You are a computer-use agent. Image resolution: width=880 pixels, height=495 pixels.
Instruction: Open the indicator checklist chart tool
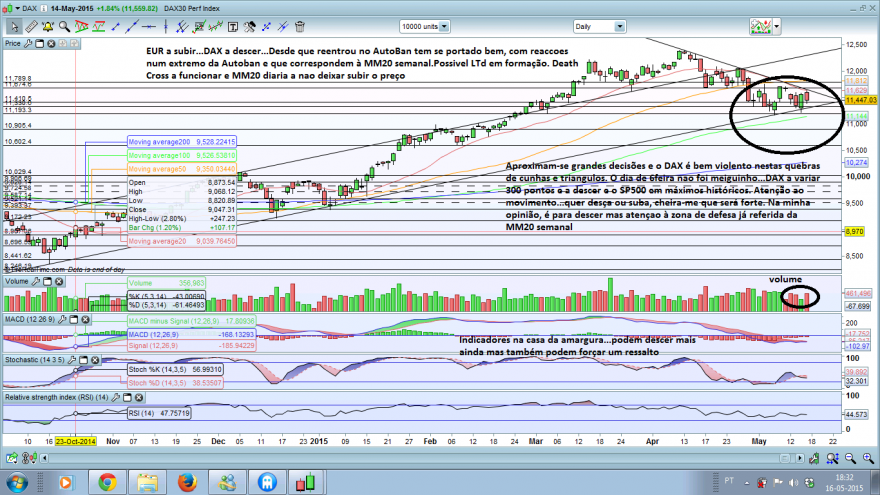[x=199, y=26]
